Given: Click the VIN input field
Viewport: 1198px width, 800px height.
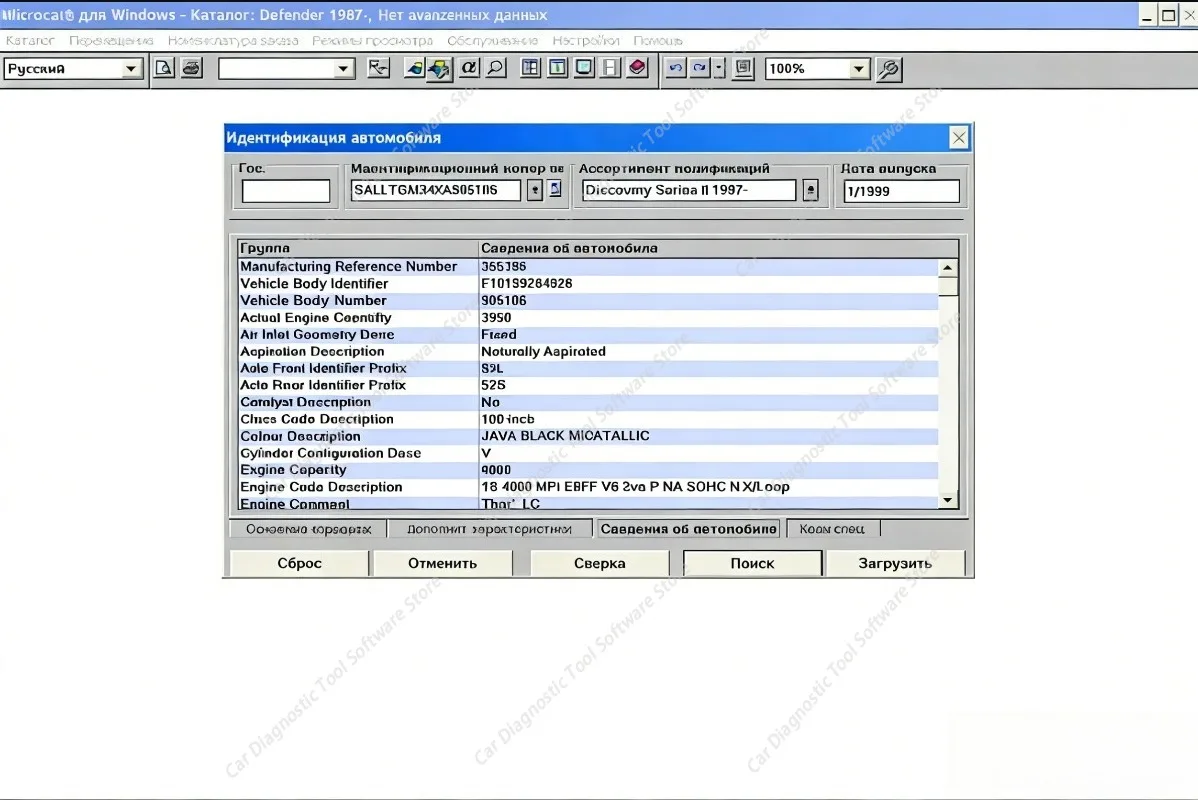Looking at the screenshot, I should [x=435, y=189].
